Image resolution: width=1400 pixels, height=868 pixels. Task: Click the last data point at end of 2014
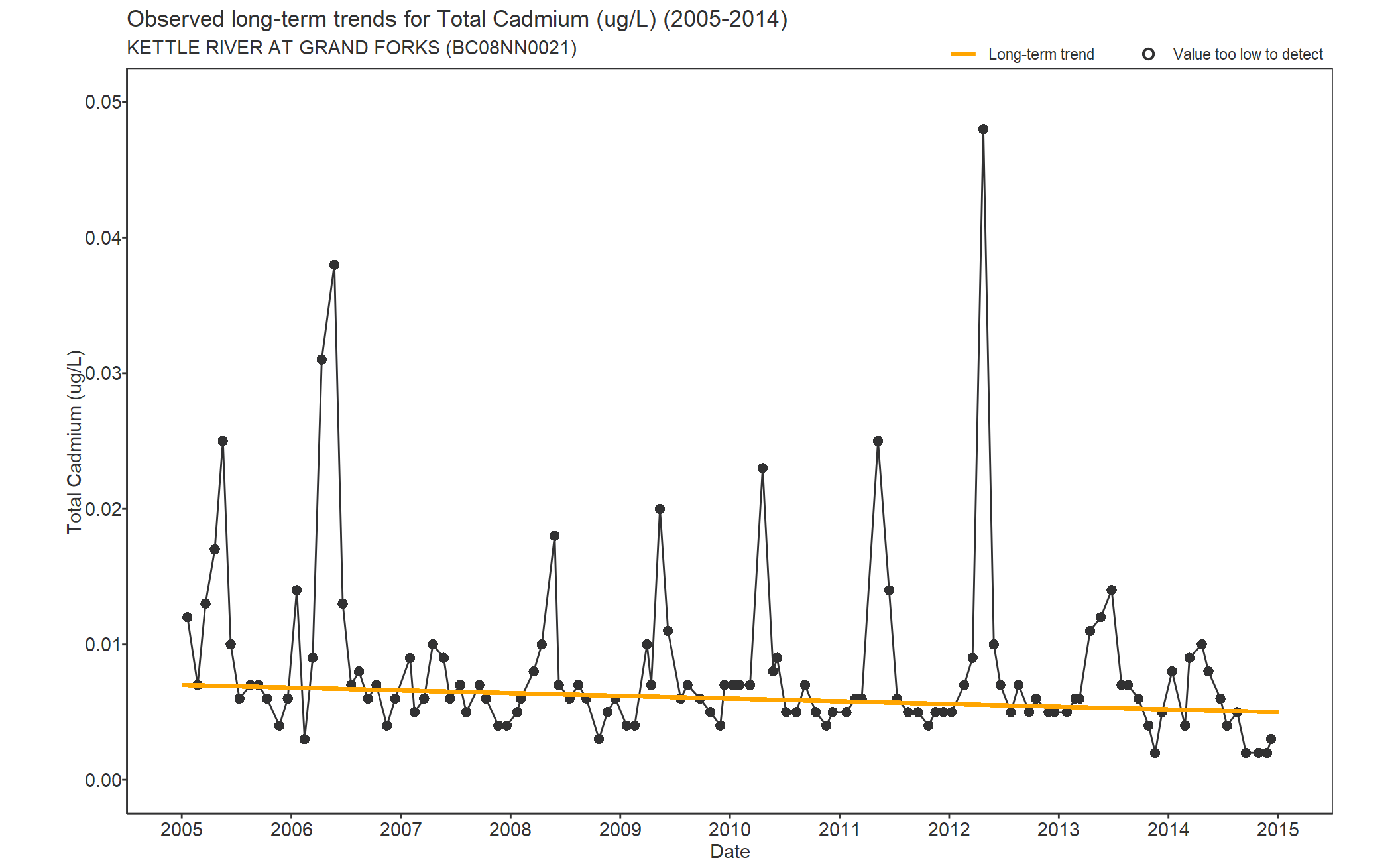click(x=1271, y=739)
